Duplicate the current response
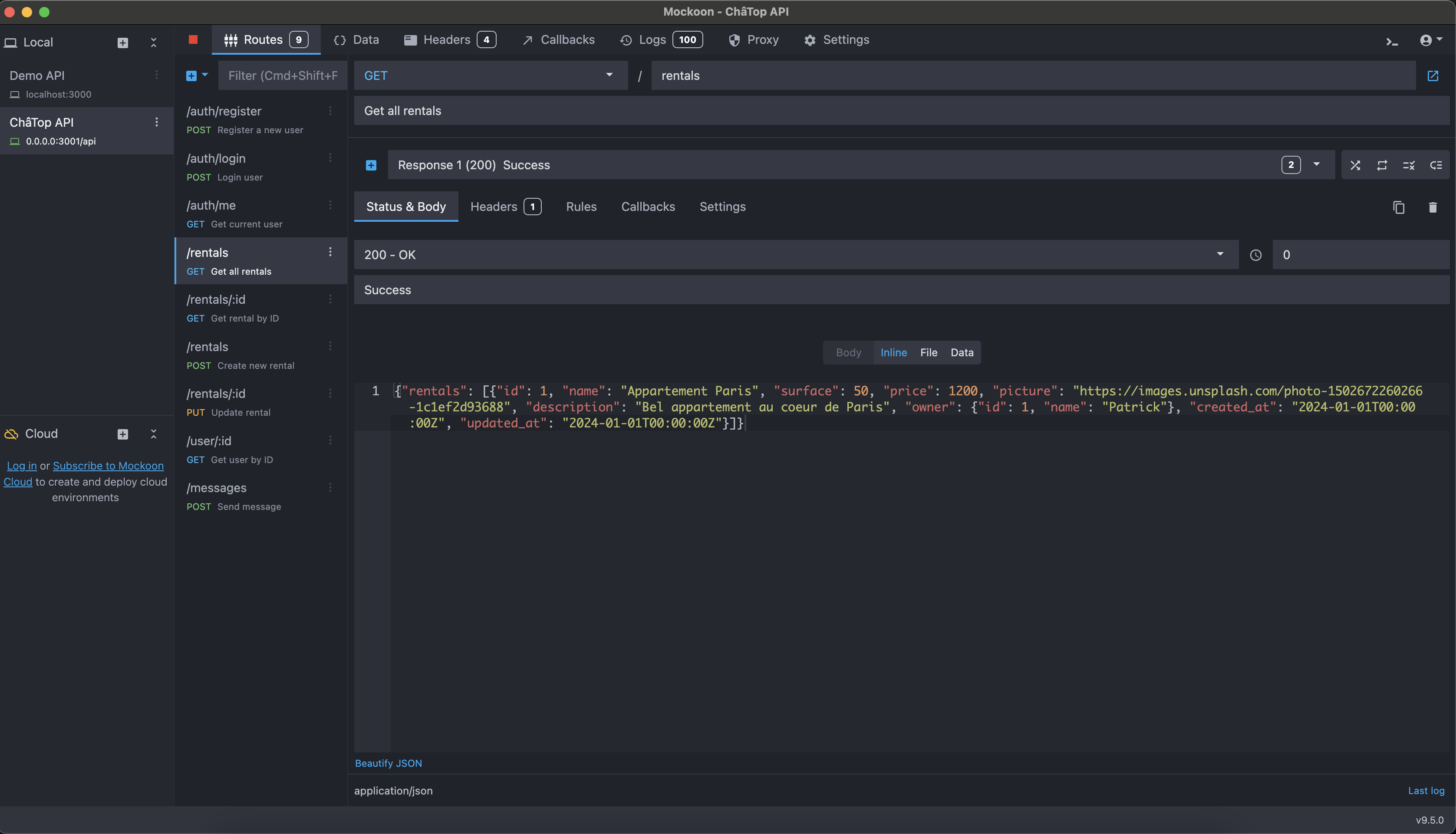1456x834 pixels. [x=1399, y=207]
